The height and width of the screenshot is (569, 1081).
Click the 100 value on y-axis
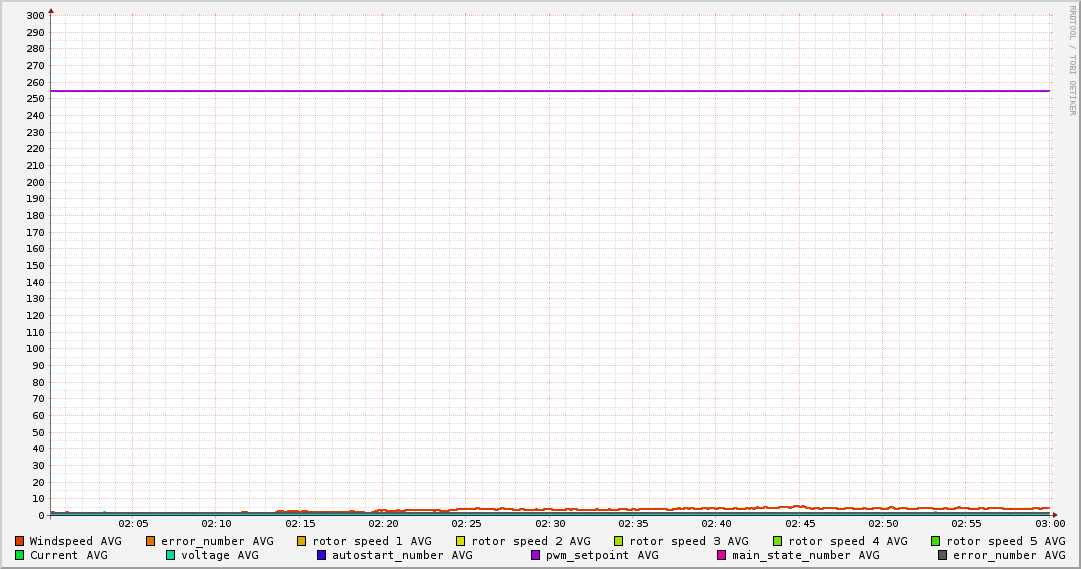pyautogui.click(x=35, y=348)
